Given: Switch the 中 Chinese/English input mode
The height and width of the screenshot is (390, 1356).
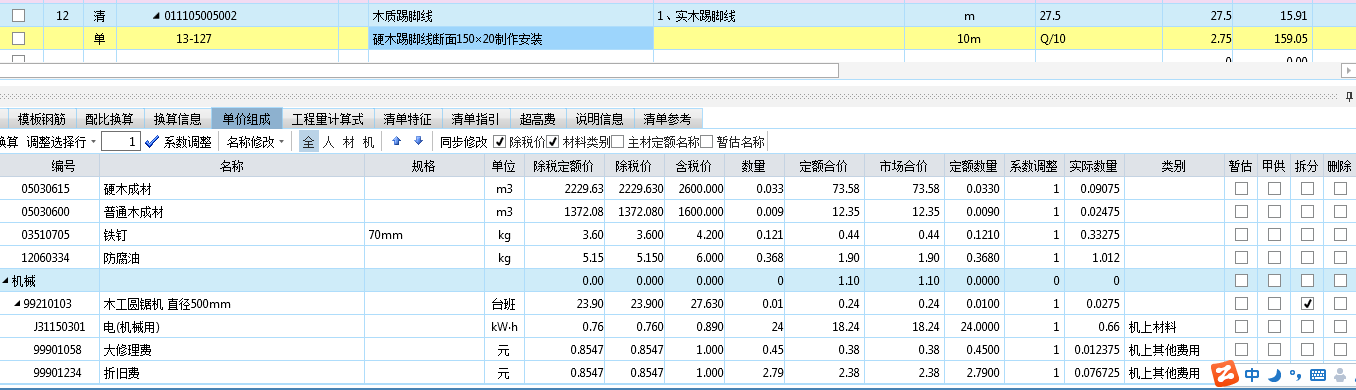Looking at the screenshot, I should click(1252, 375).
